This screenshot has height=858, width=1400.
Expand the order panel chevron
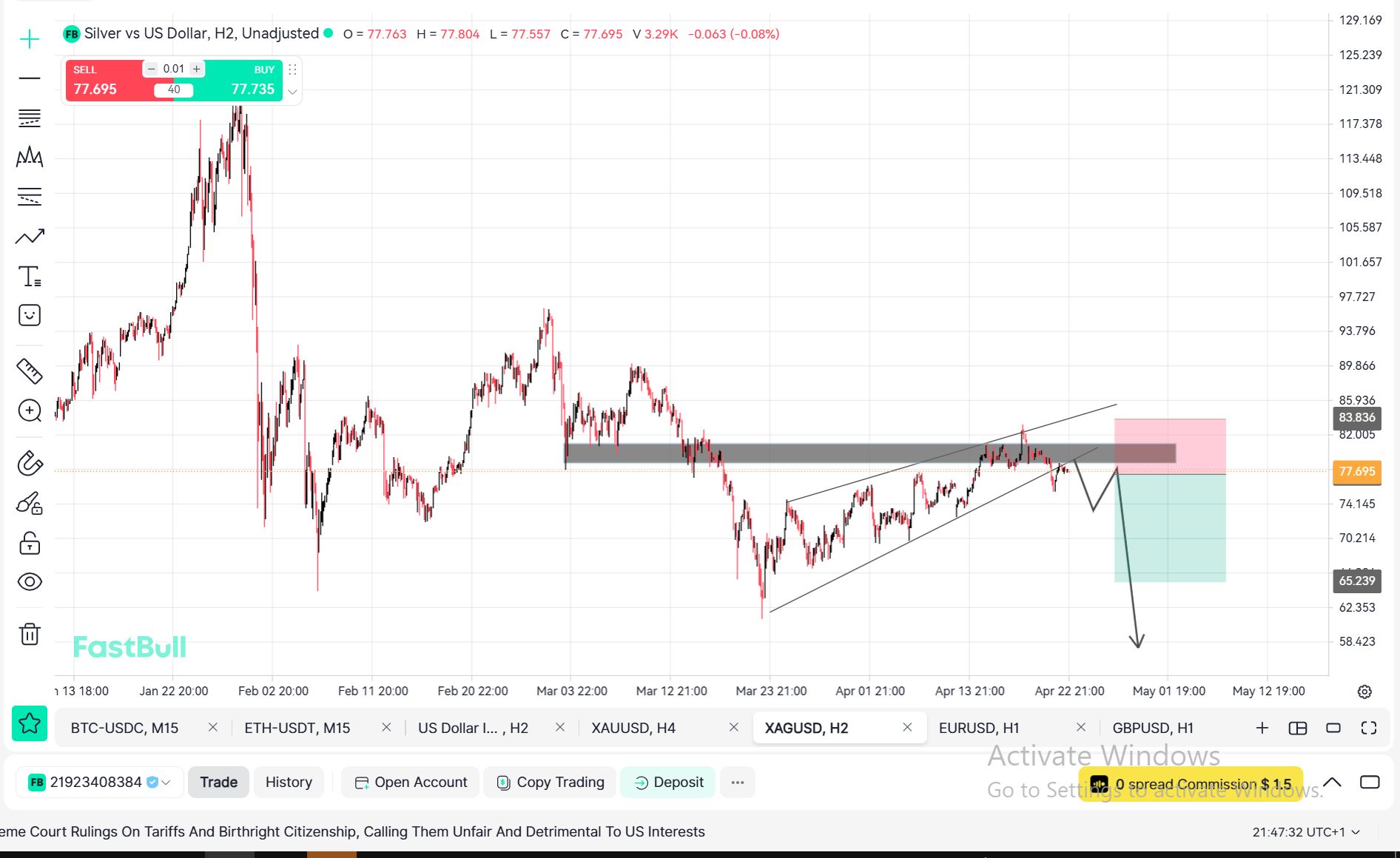pyautogui.click(x=292, y=92)
